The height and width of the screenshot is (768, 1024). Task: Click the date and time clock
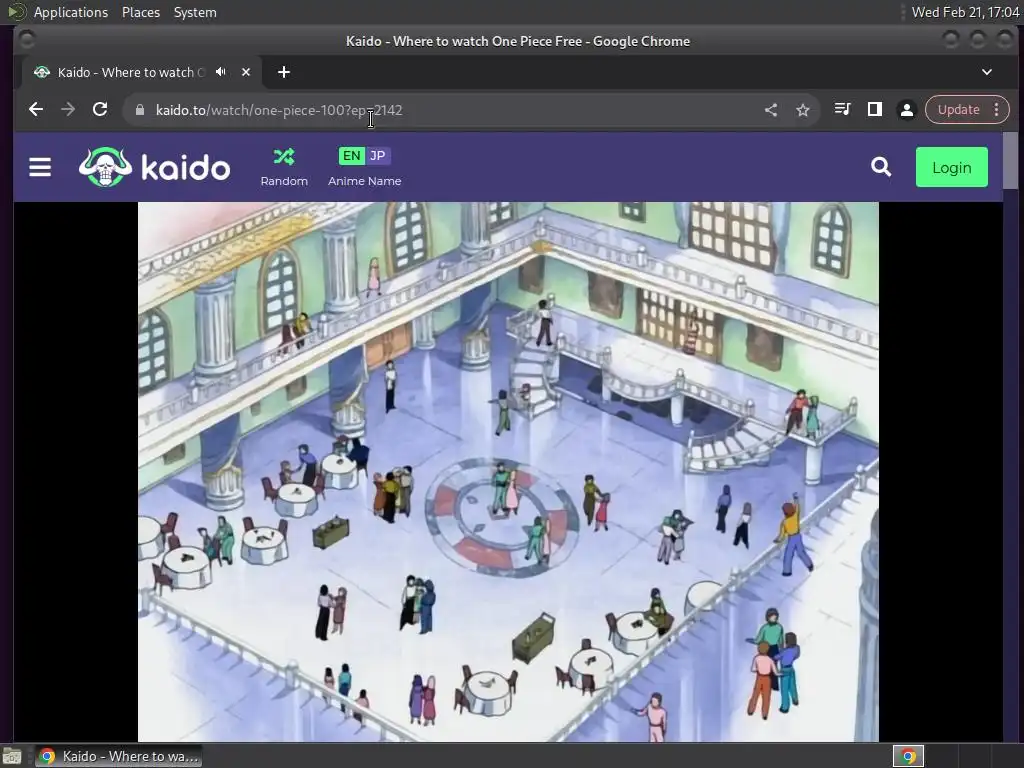(965, 12)
